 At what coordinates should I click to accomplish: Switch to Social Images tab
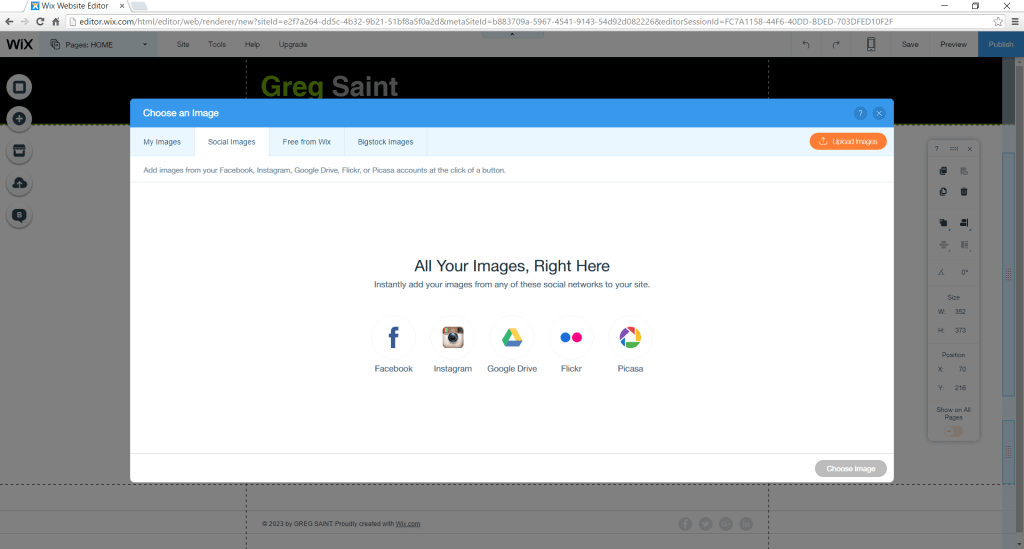pos(231,142)
